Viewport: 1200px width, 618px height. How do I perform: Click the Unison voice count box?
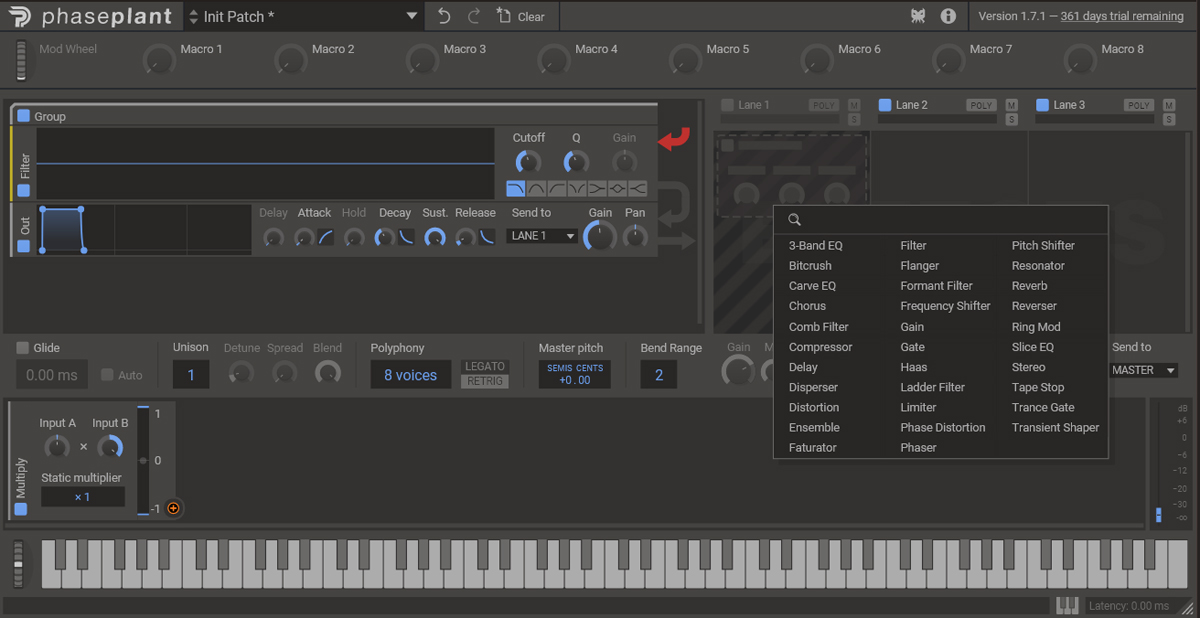(x=191, y=375)
